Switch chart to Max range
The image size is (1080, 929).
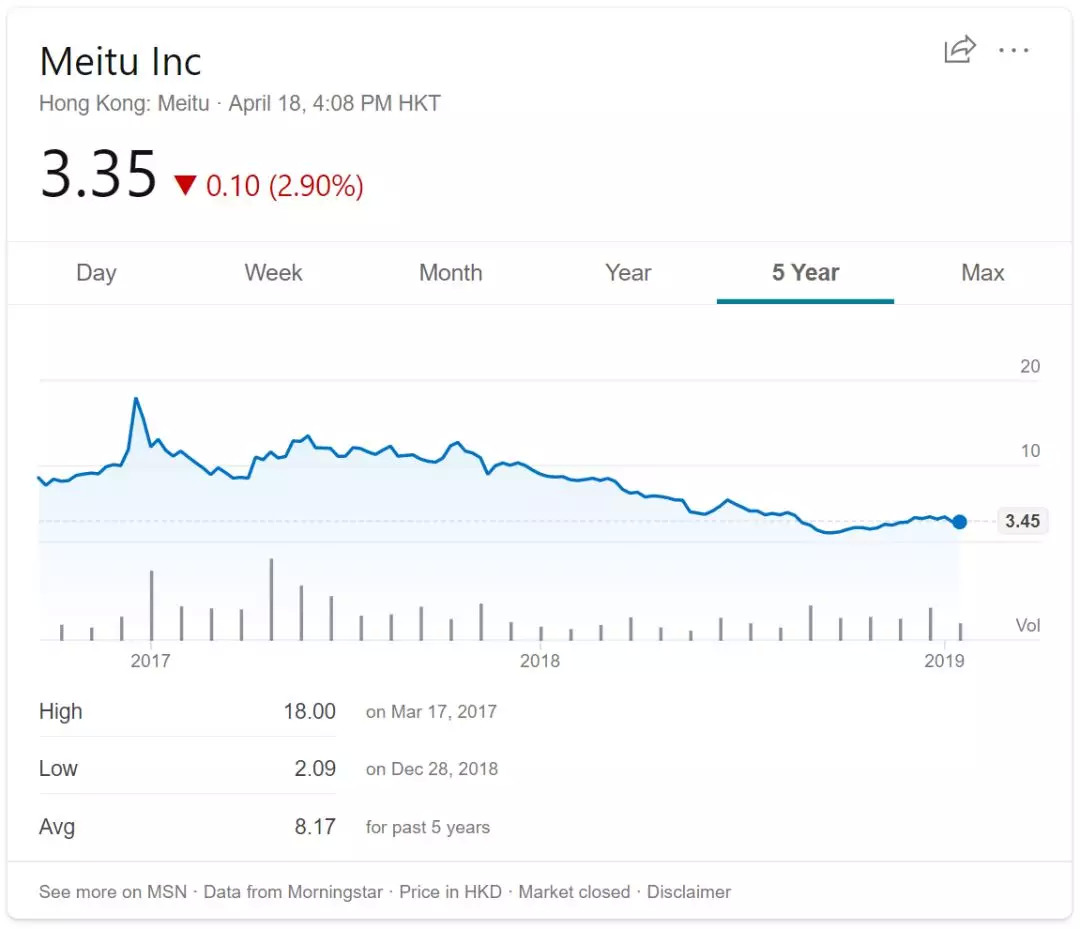coord(982,273)
